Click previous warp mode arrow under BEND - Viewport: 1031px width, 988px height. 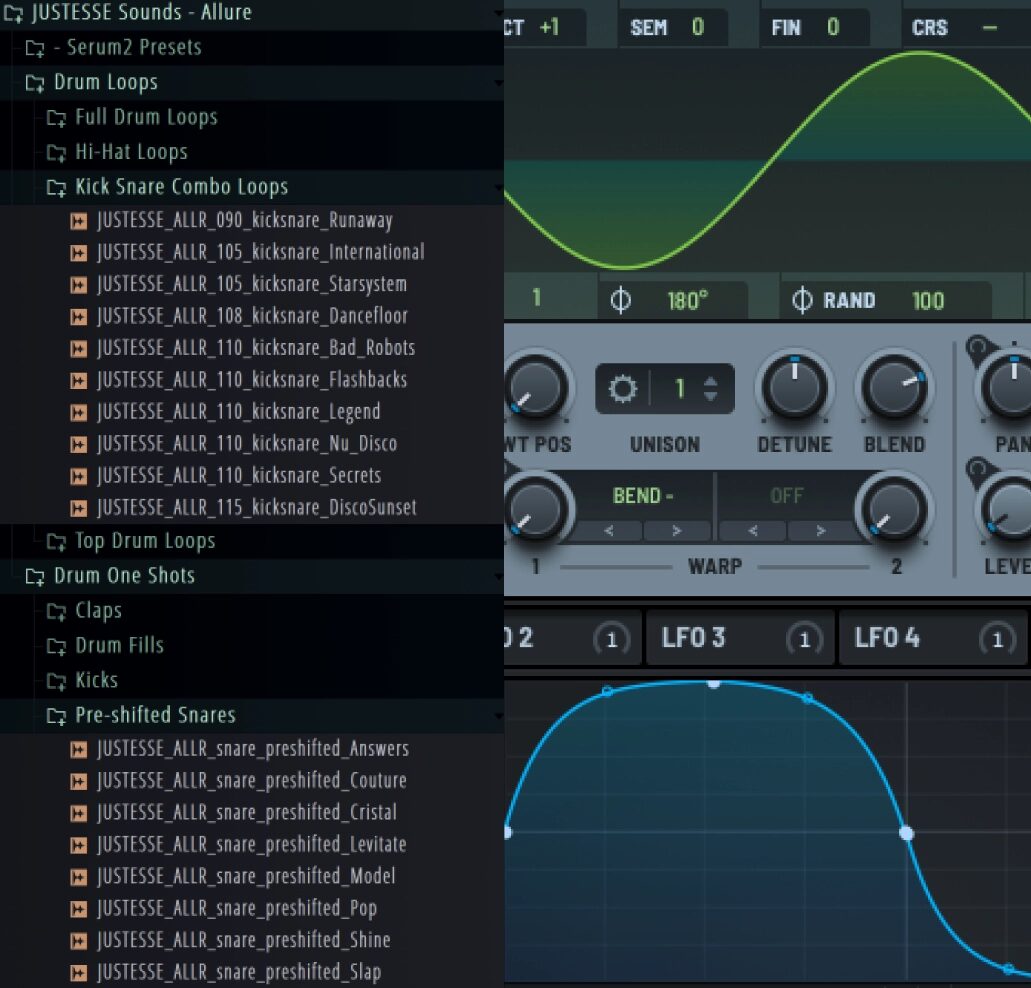[x=609, y=530]
